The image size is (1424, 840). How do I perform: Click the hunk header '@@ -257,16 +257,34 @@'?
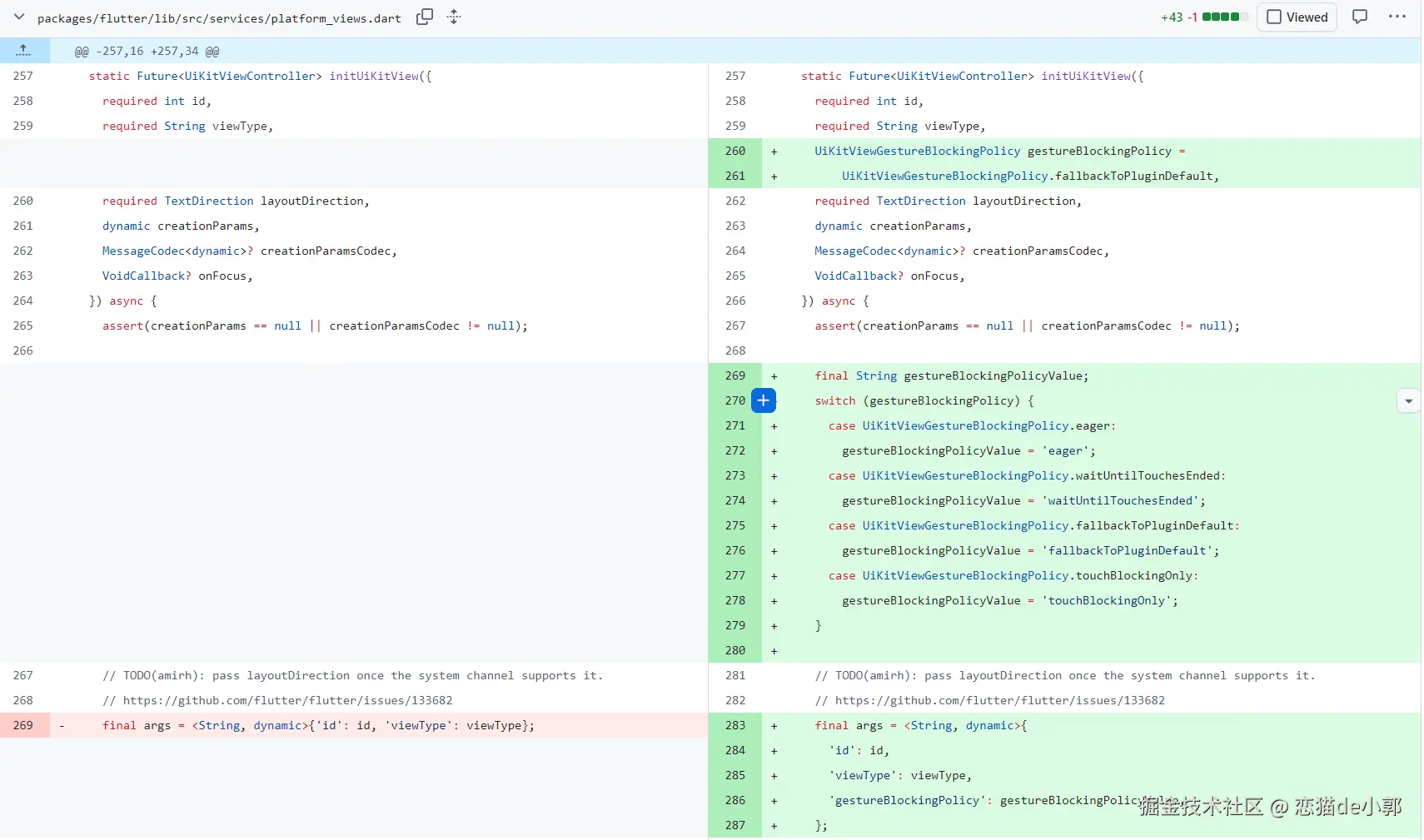pyautogui.click(x=147, y=51)
